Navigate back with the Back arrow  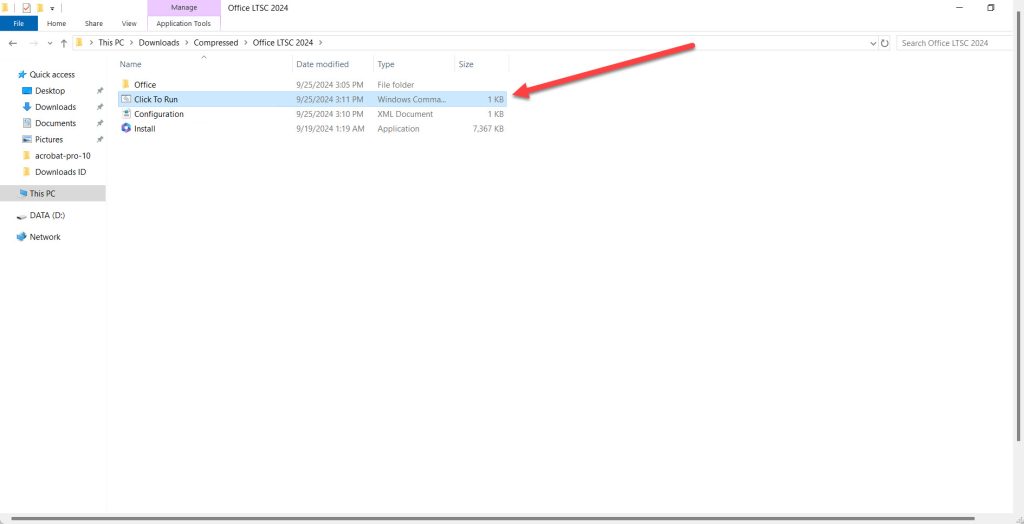(x=13, y=43)
